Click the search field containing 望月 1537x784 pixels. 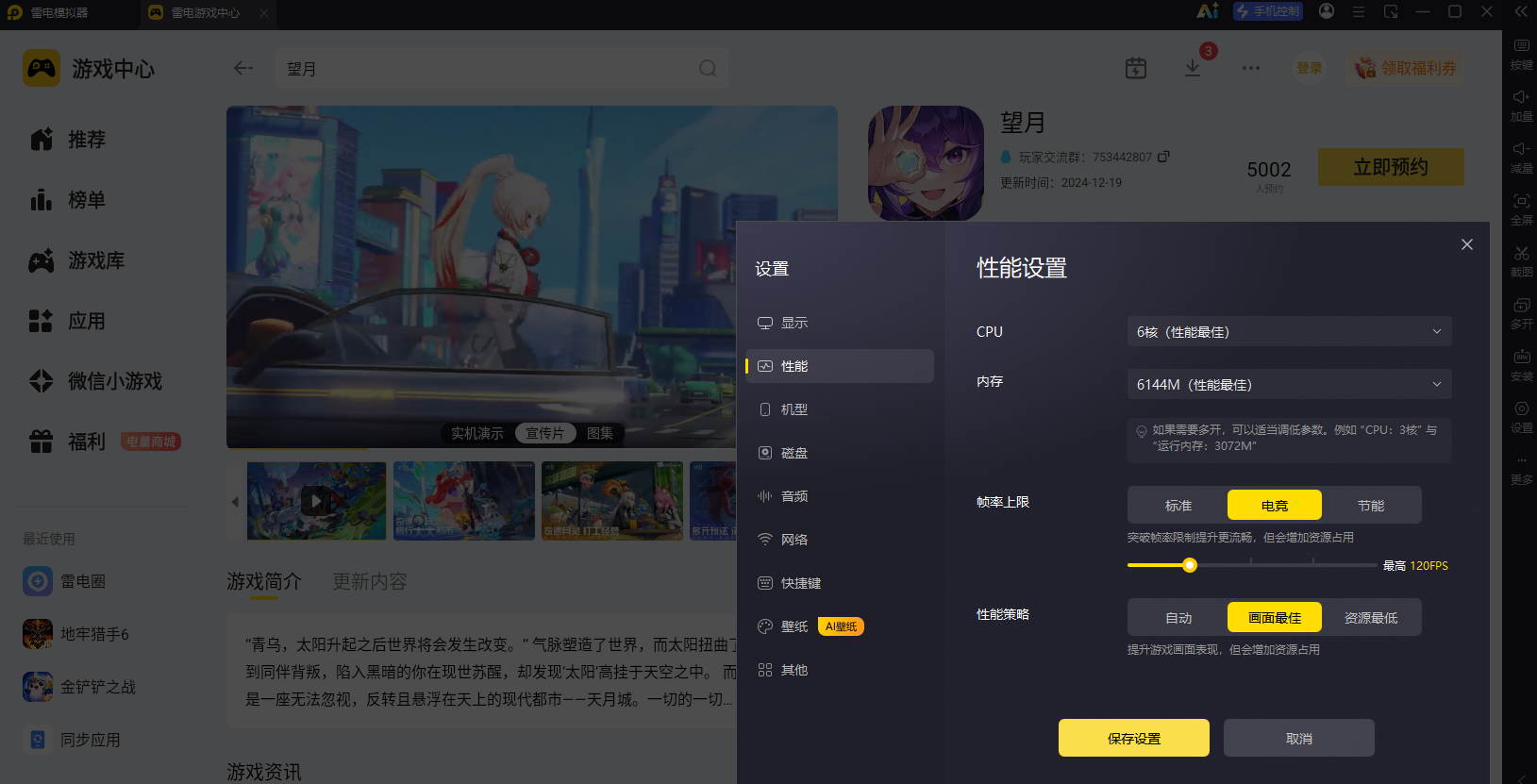pos(502,68)
